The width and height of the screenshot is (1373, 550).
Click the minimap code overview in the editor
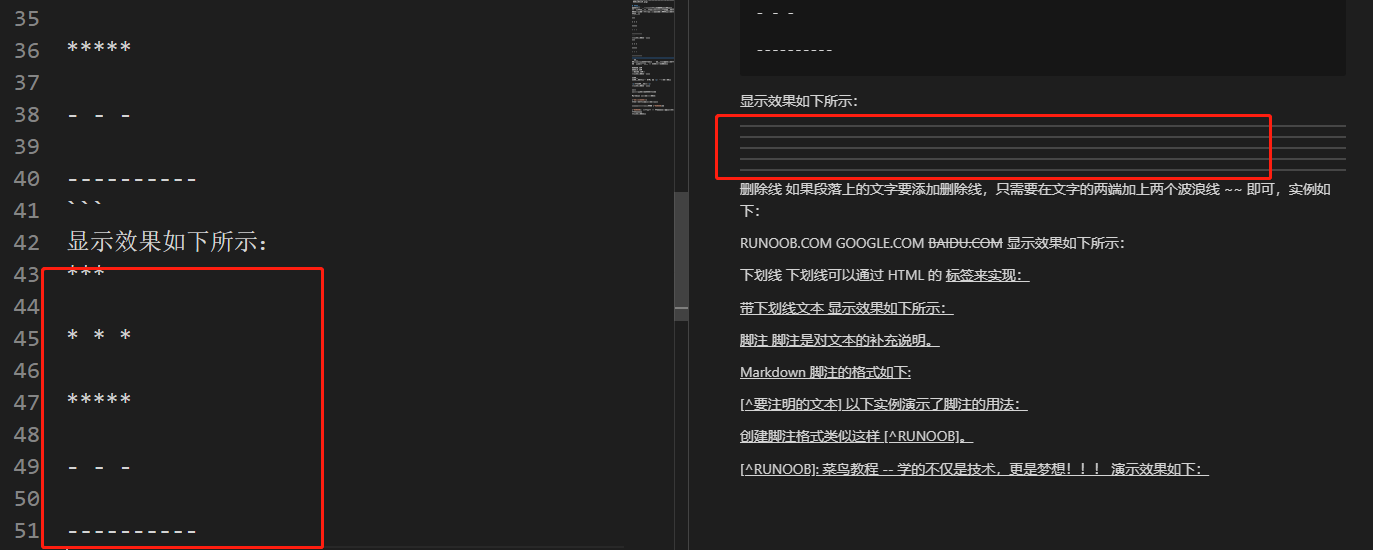(652, 58)
